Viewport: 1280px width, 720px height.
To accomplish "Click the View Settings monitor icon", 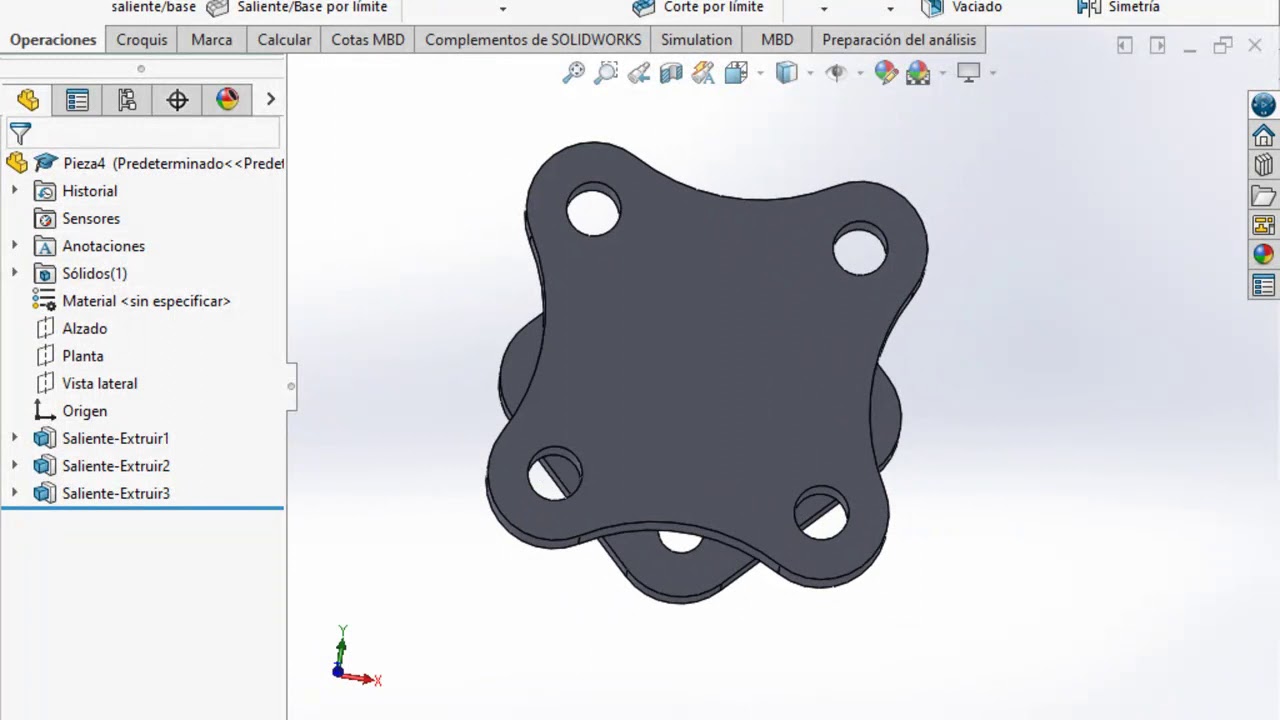I will coord(968,72).
